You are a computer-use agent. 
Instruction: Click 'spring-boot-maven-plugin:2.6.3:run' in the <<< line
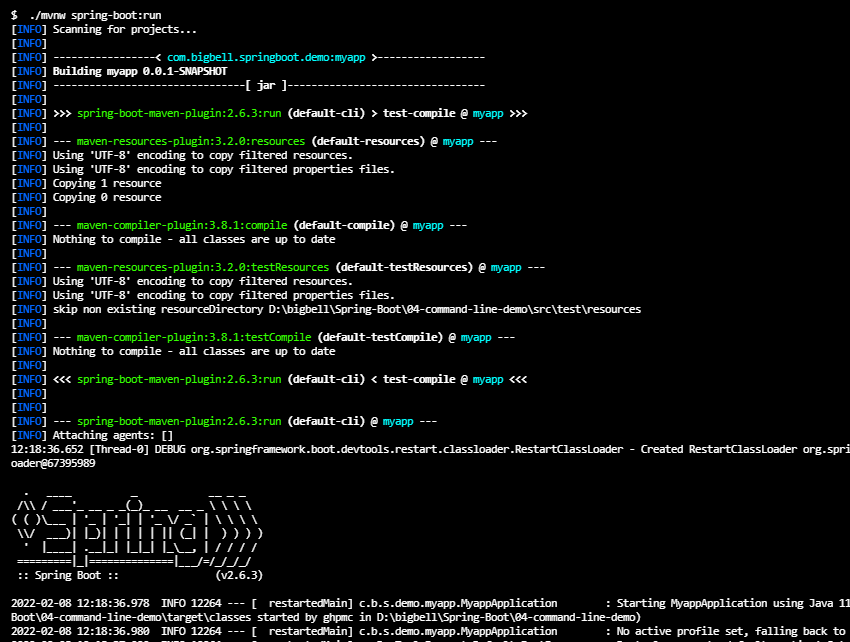[179, 380]
